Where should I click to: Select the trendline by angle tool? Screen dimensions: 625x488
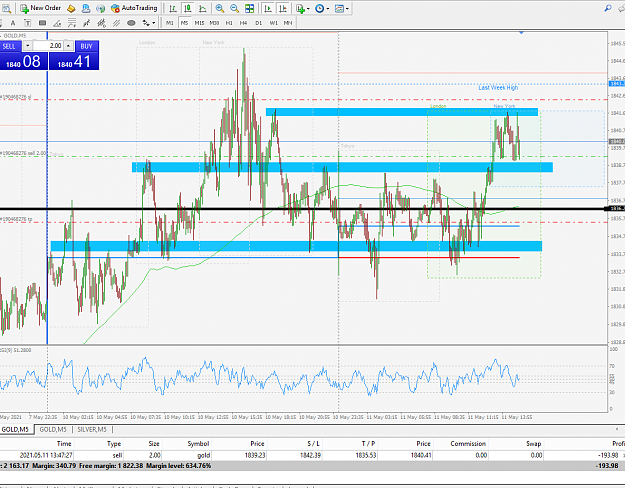click(57, 23)
